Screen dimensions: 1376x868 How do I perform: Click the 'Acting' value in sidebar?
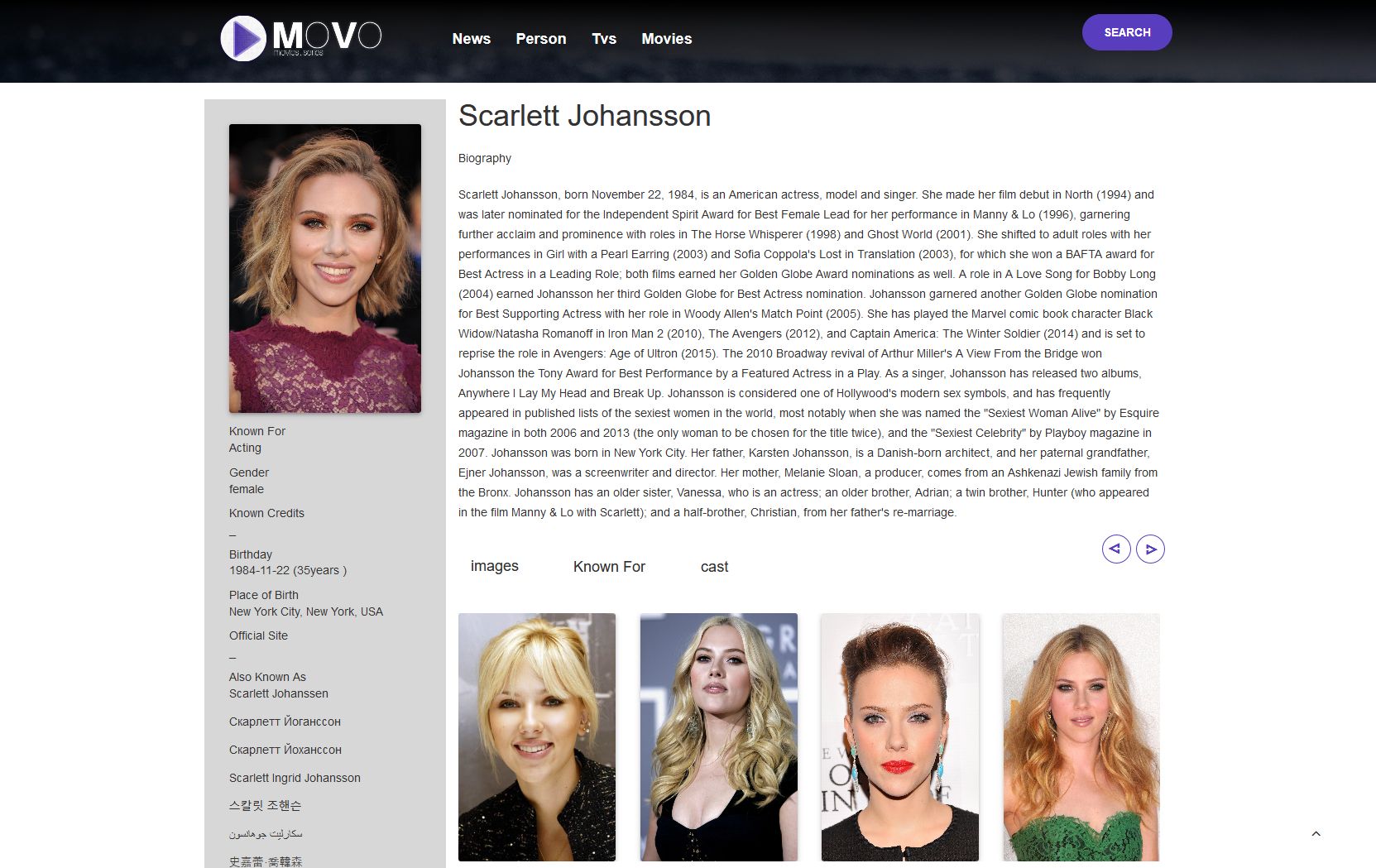click(x=245, y=448)
